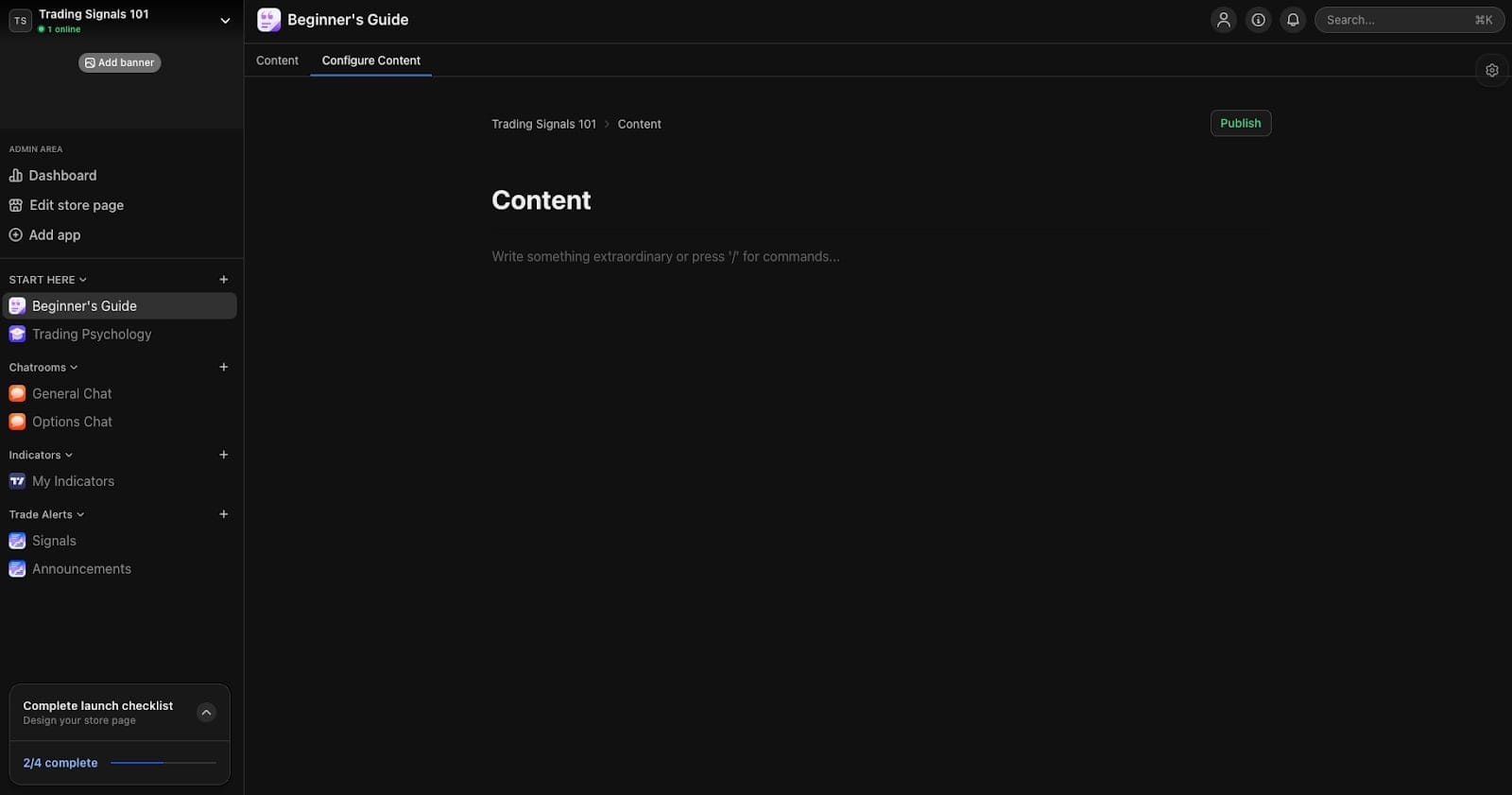Open Trading Signals 101 workspace dropdown
The height and width of the screenshot is (795, 1512).
(x=225, y=21)
